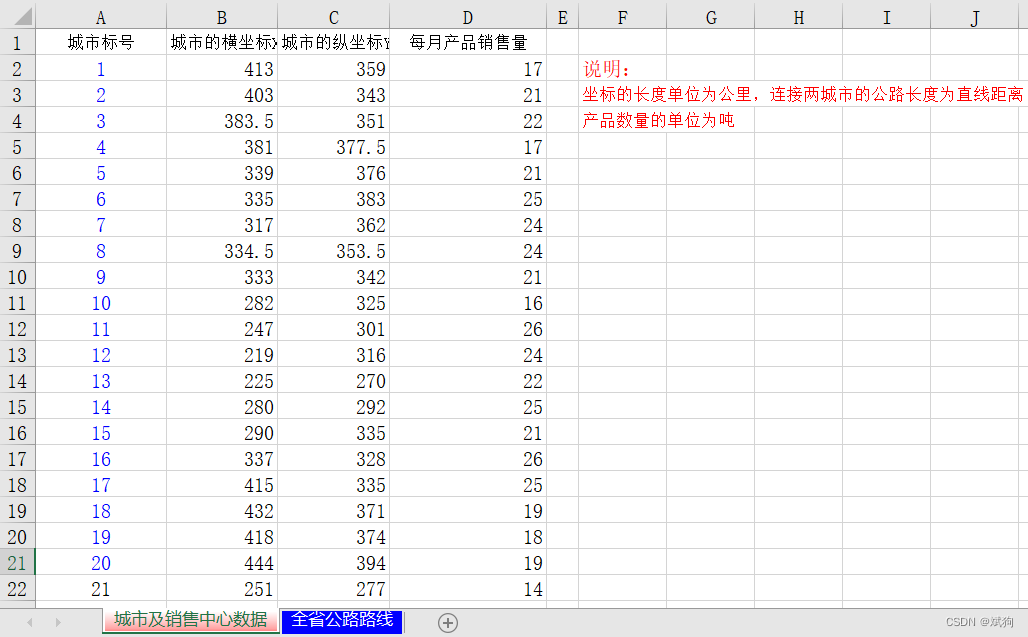Image resolution: width=1028 pixels, height=637 pixels.
Task: Select cell with y-coordinate 383
Action: click(x=334, y=199)
